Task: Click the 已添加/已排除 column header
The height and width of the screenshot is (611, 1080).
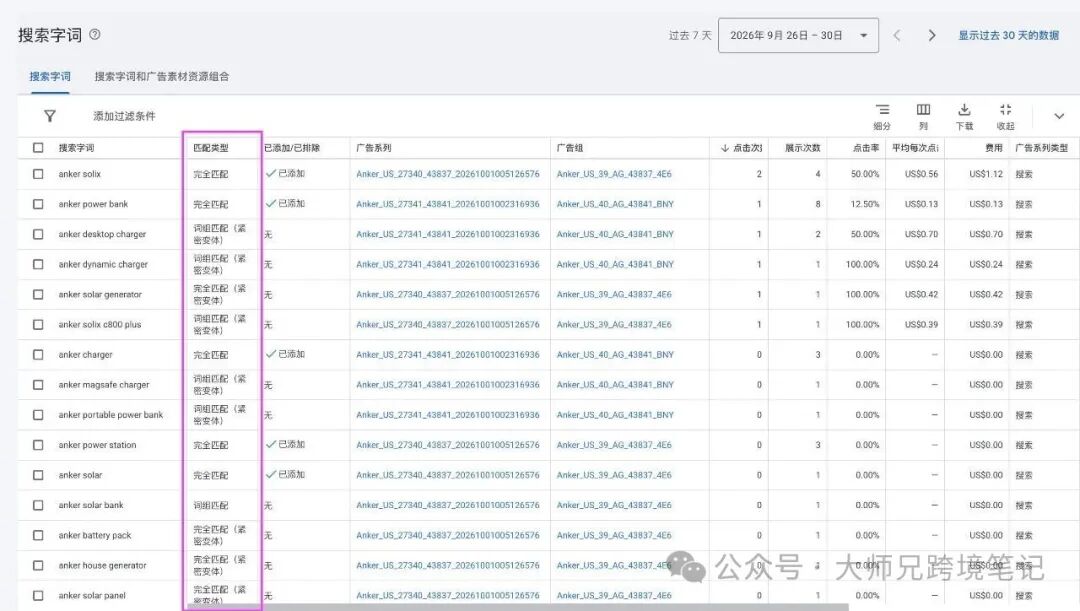Action: click(292, 148)
